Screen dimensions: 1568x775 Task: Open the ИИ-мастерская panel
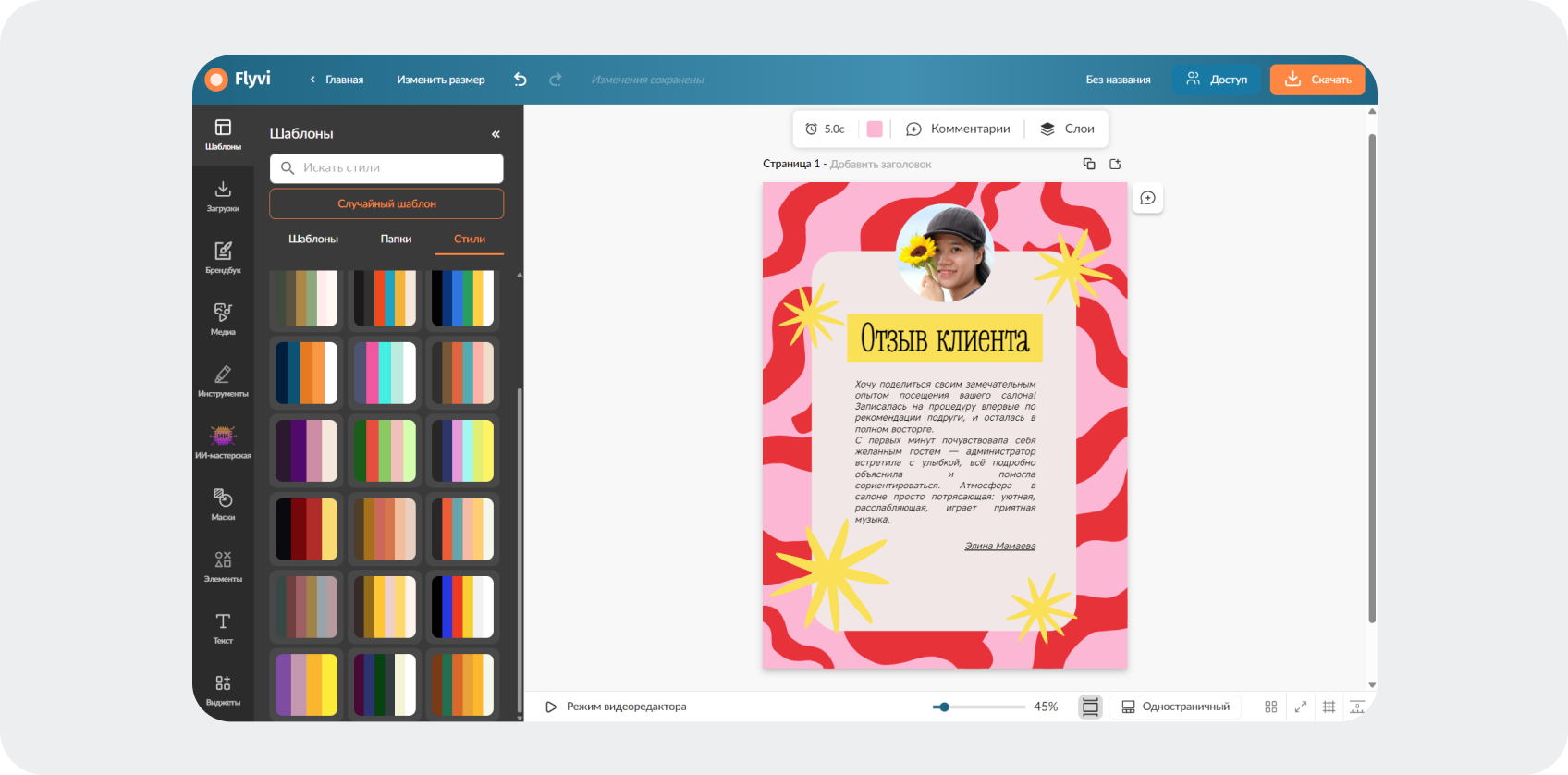[x=223, y=443]
